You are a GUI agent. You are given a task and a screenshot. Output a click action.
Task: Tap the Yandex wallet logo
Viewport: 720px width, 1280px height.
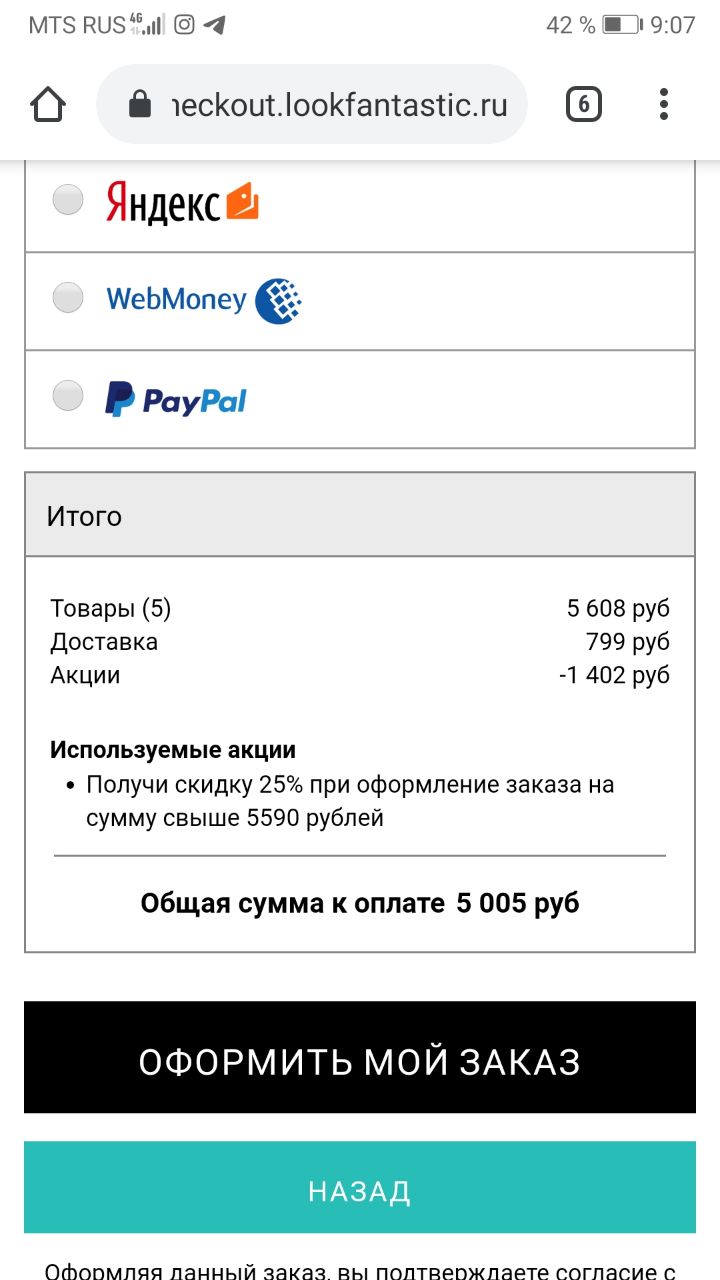click(242, 201)
